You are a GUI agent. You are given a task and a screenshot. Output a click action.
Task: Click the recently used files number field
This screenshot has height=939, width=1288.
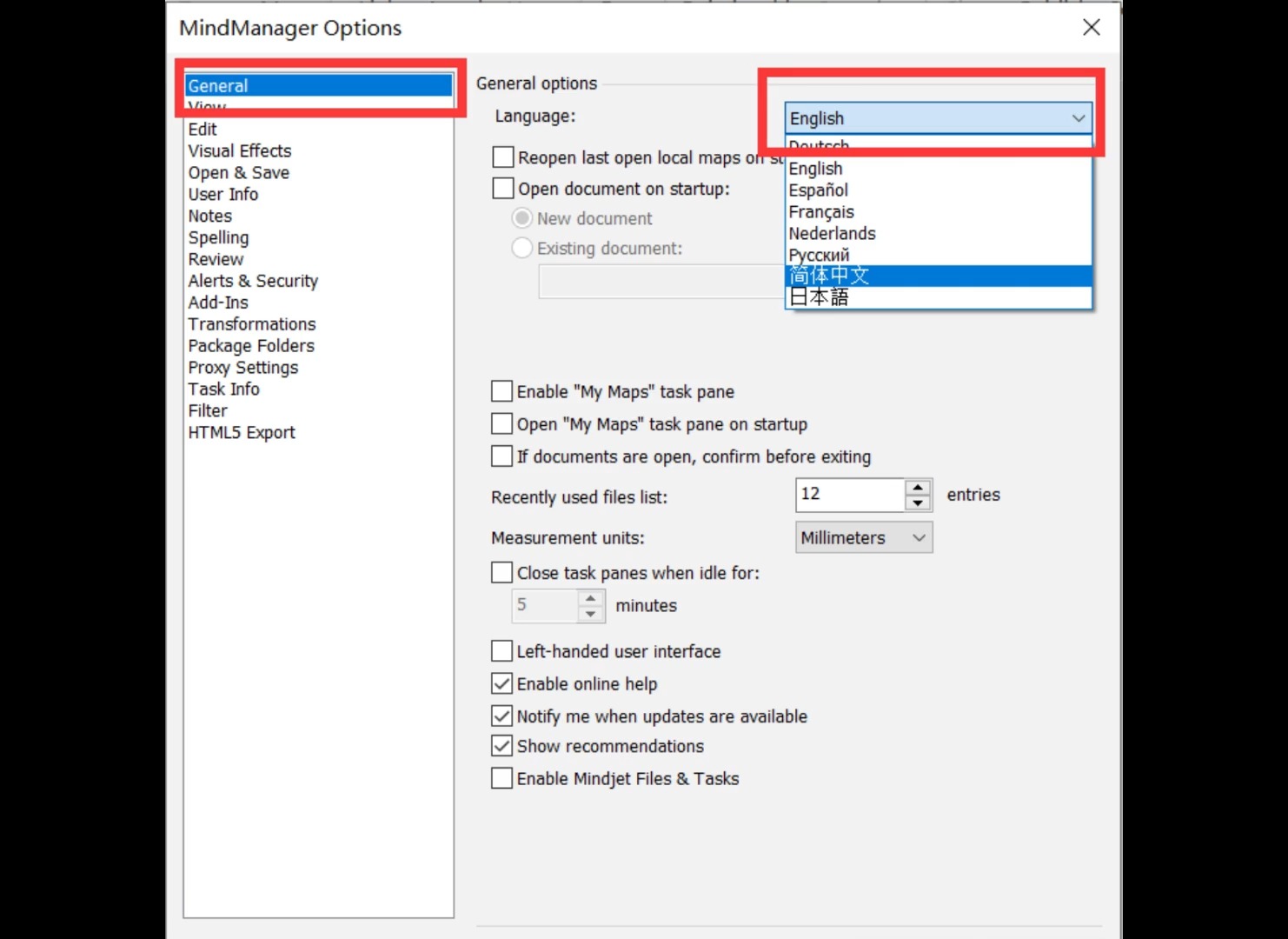point(849,495)
